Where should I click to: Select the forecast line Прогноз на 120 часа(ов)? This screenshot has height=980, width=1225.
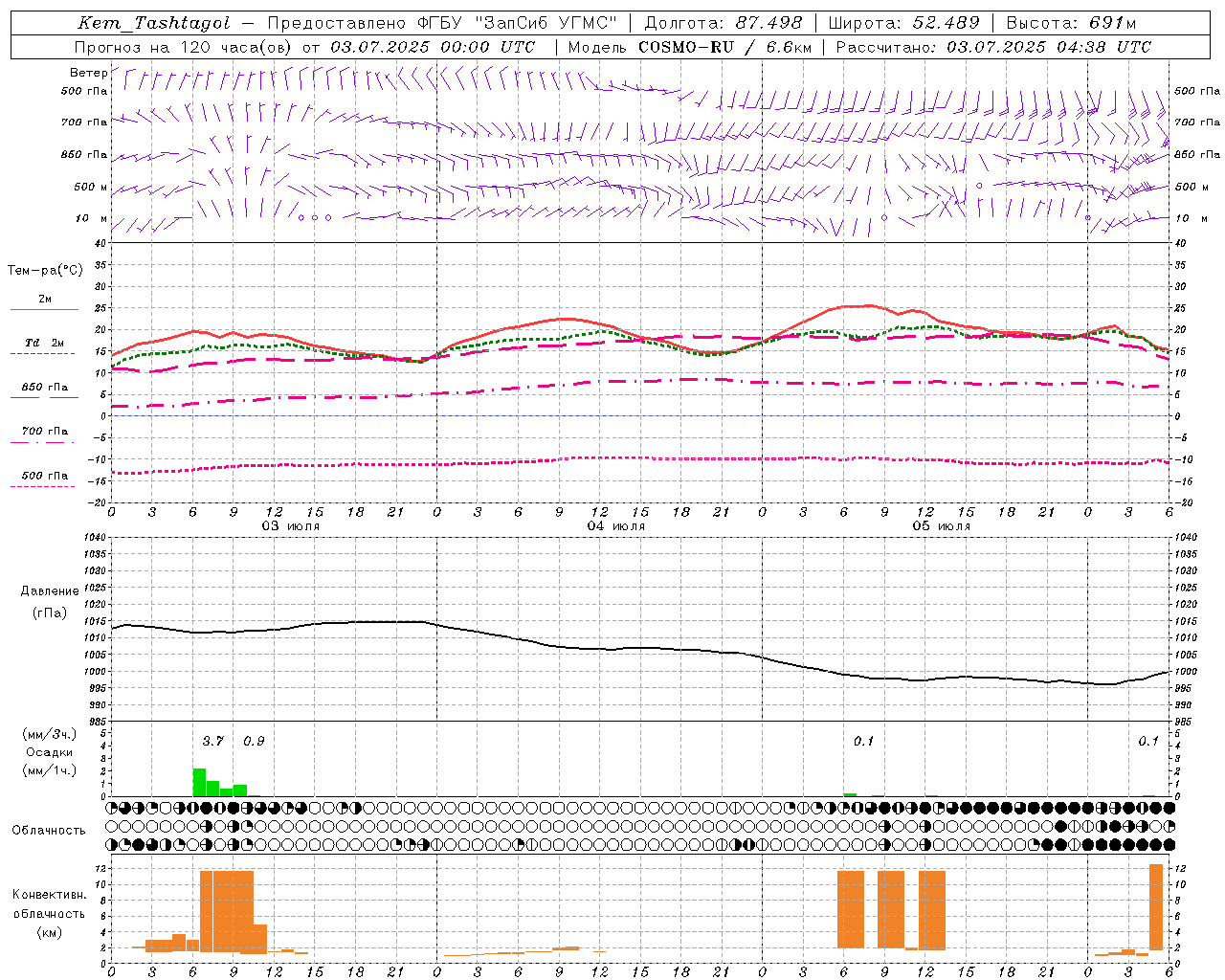pyautogui.click(x=184, y=47)
